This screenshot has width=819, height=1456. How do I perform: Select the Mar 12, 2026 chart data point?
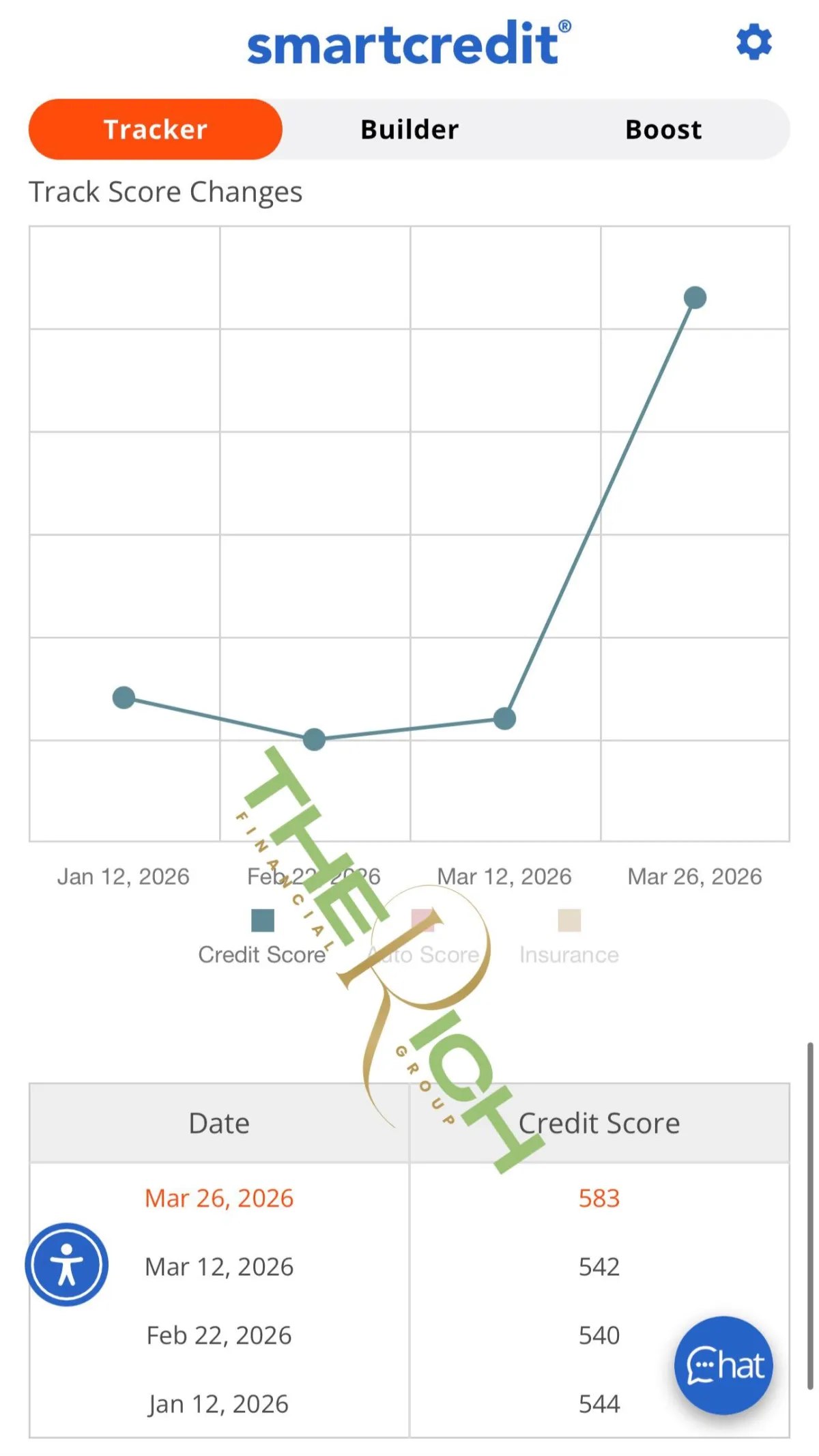click(504, 718)
